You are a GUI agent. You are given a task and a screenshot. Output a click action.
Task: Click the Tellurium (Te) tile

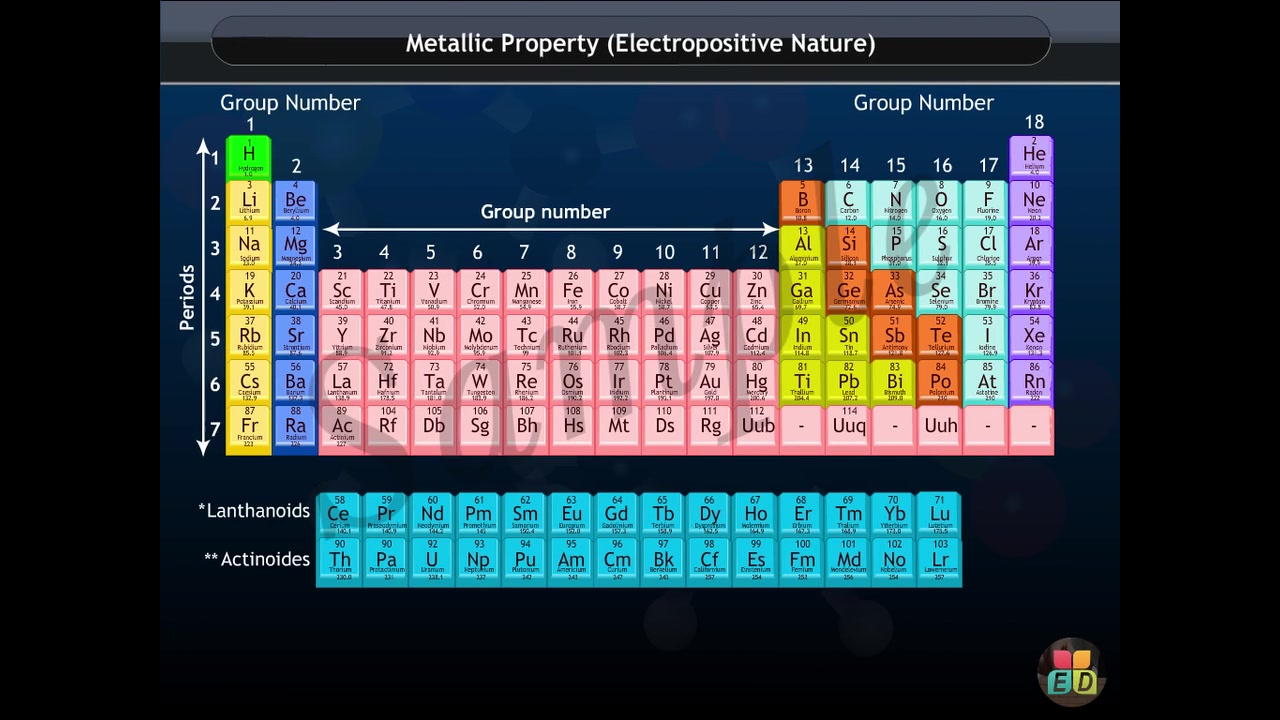click(x=940, y=337)
